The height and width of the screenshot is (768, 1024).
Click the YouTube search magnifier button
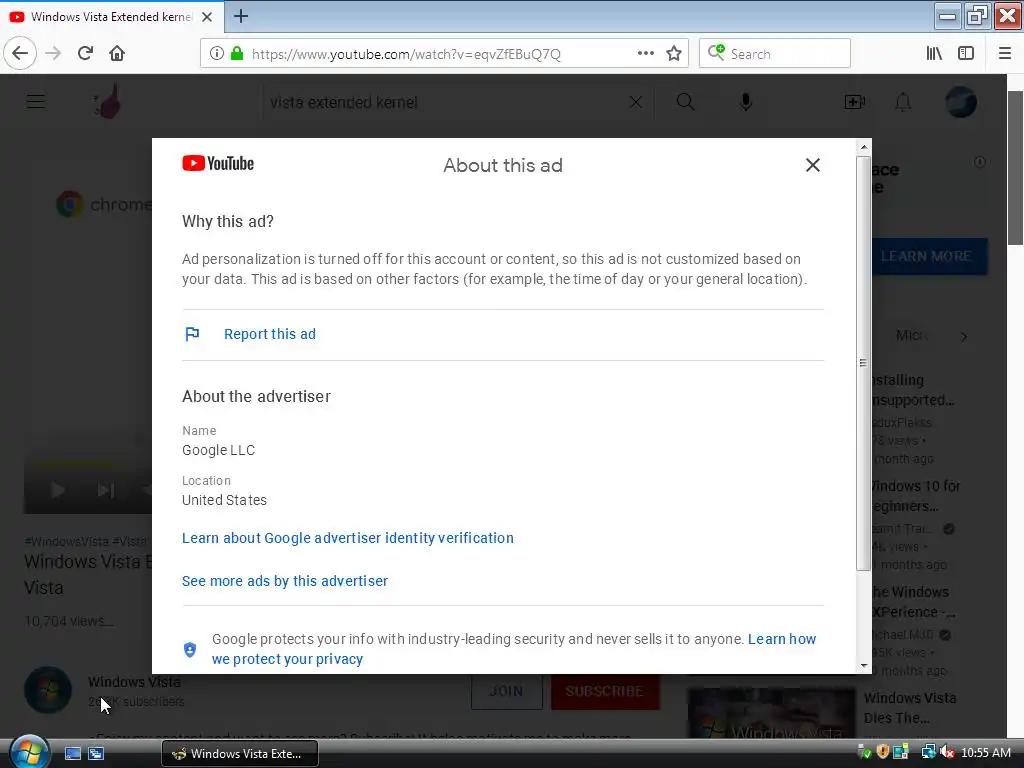pos(686,102)
